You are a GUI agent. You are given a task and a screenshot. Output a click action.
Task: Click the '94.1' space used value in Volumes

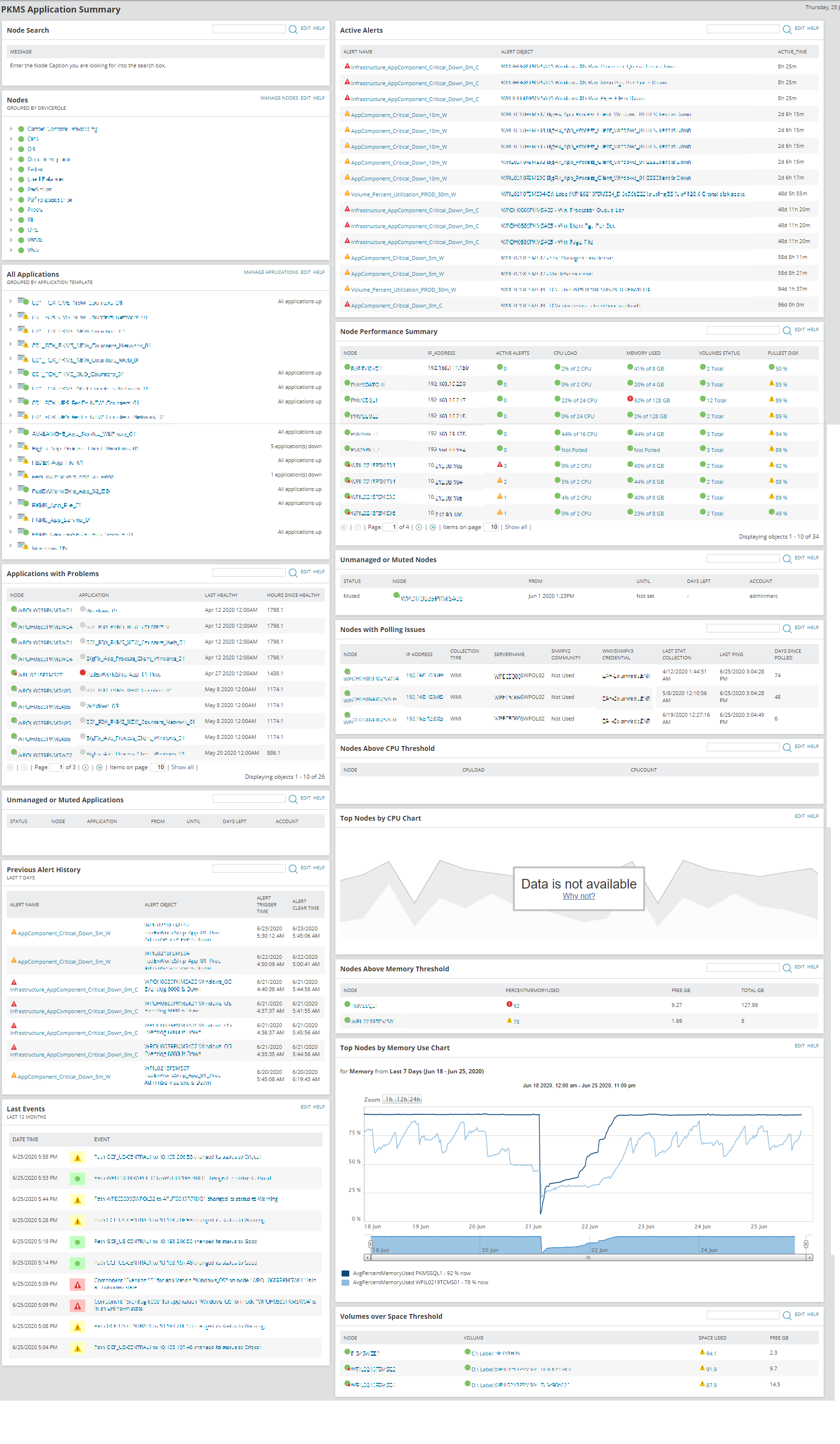[x=711, y=1354]
